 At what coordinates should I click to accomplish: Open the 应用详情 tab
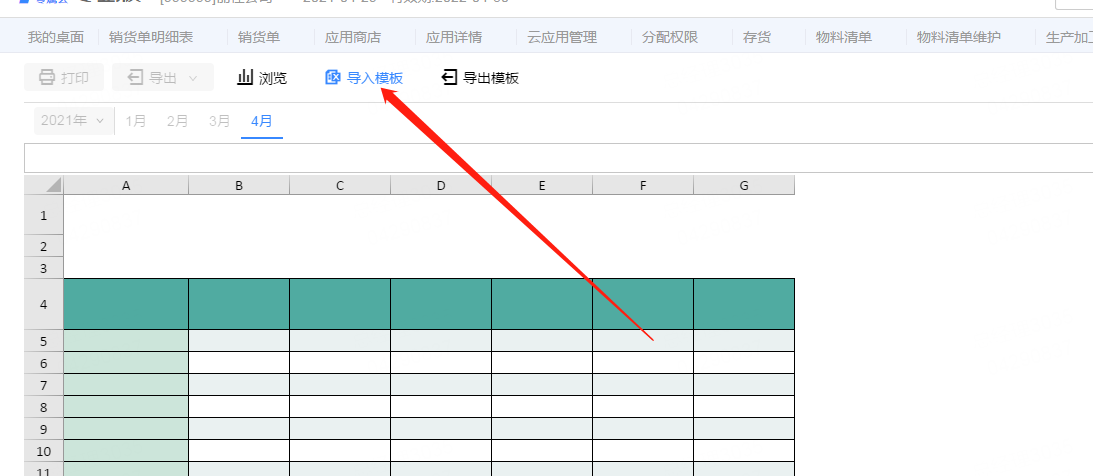tap(454, 37)
